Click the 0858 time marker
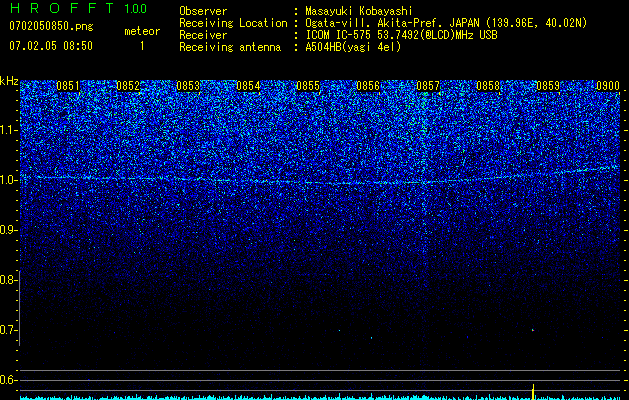This screenshot has height=400, width=629. 488,86
